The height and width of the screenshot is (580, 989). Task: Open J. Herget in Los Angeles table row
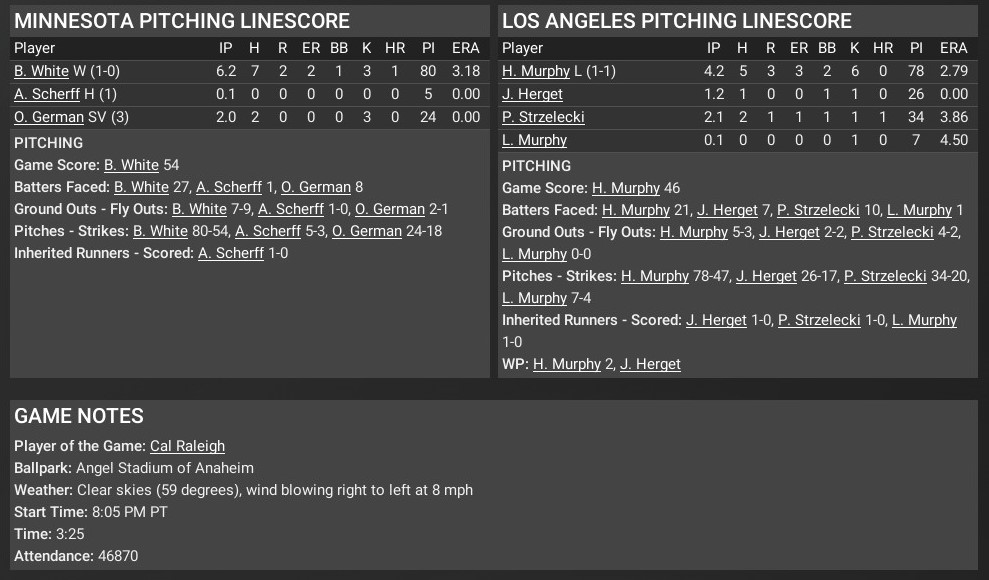tap(532, 94)
